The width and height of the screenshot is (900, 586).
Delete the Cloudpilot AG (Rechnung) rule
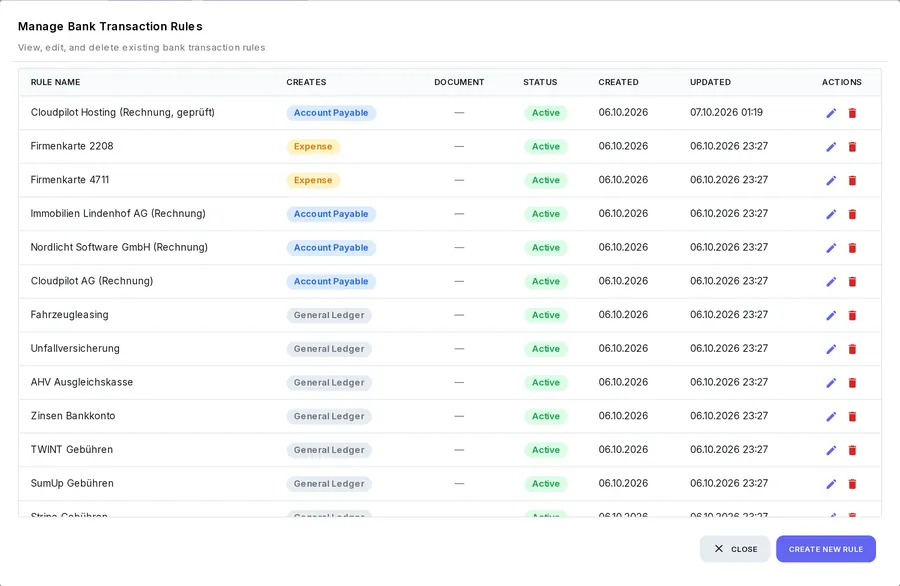[x=852, y=282]
